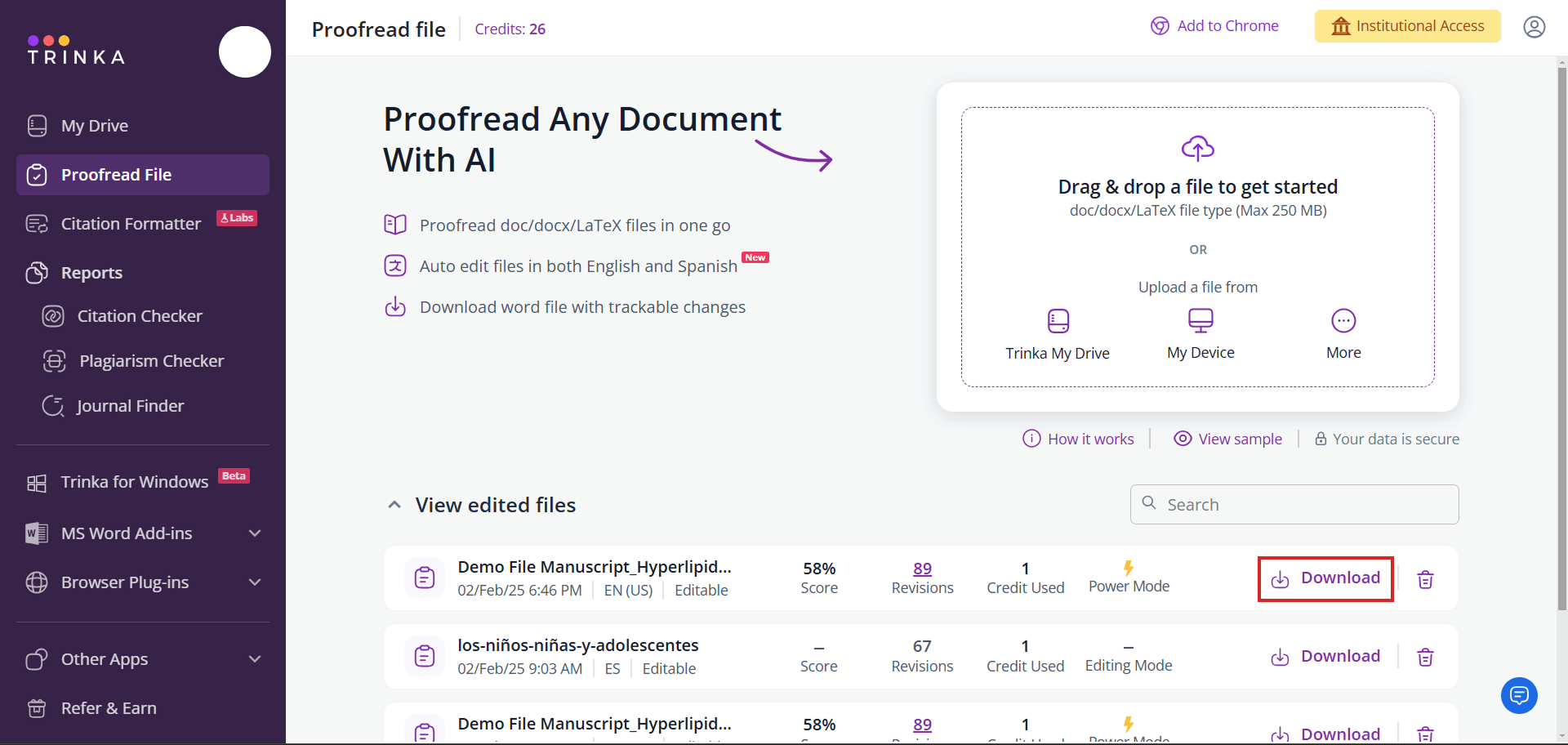Delete los-niños-niñas-y-adolescentes file
This screenshot has width=1568, height=745.
pyautogui.click(x=1425, y=658)
